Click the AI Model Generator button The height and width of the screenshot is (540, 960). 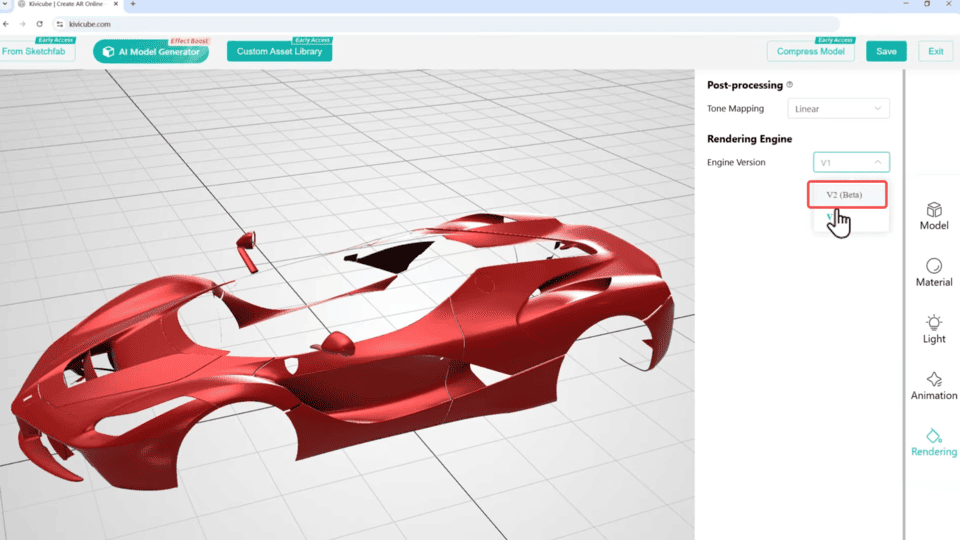(x=151, y=51)
